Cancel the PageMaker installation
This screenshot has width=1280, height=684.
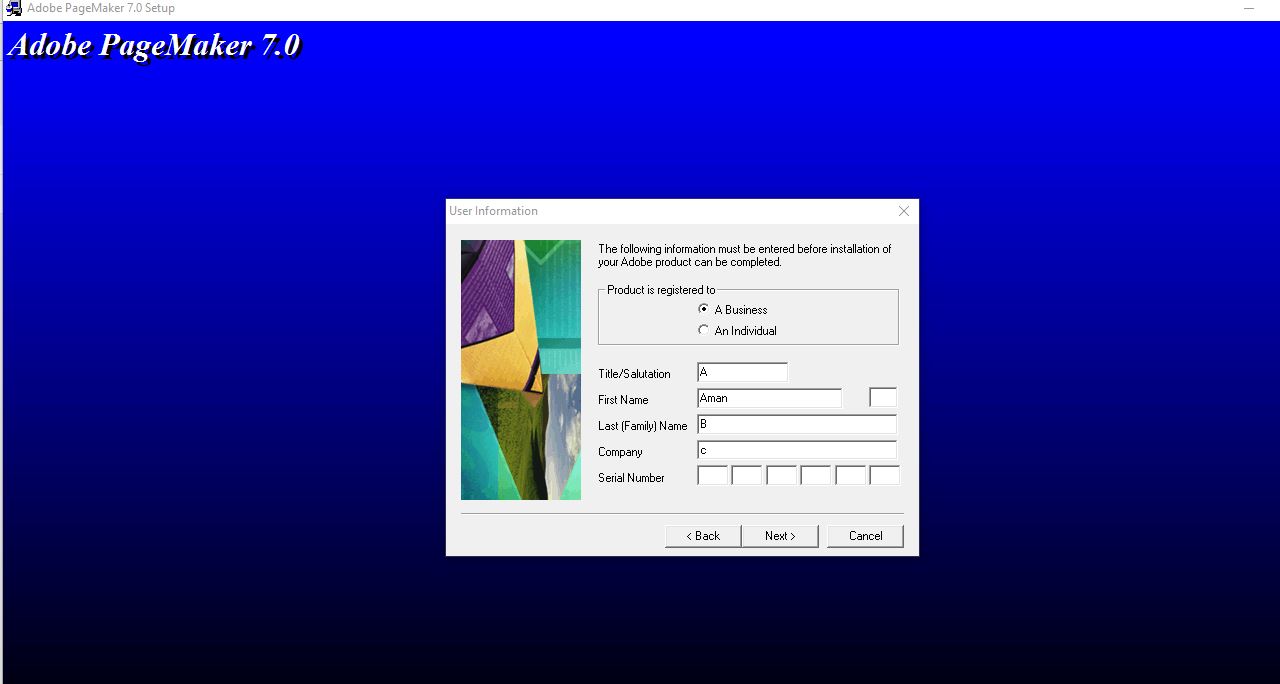point(864,535)
